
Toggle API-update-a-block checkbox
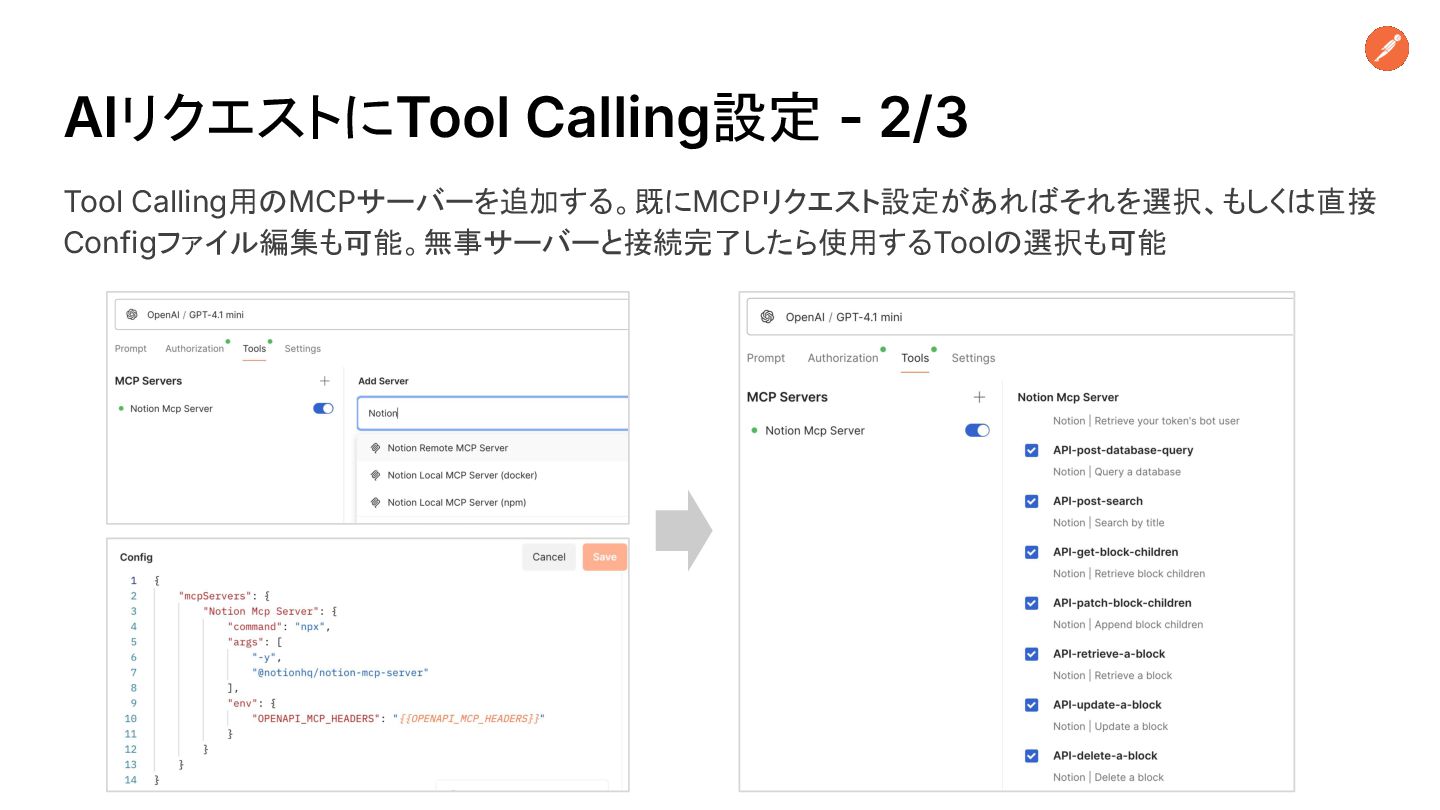click(1031, 705)
